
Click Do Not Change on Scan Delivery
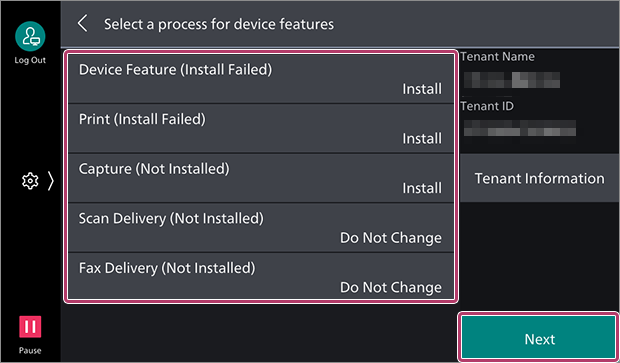click(391, 238)
